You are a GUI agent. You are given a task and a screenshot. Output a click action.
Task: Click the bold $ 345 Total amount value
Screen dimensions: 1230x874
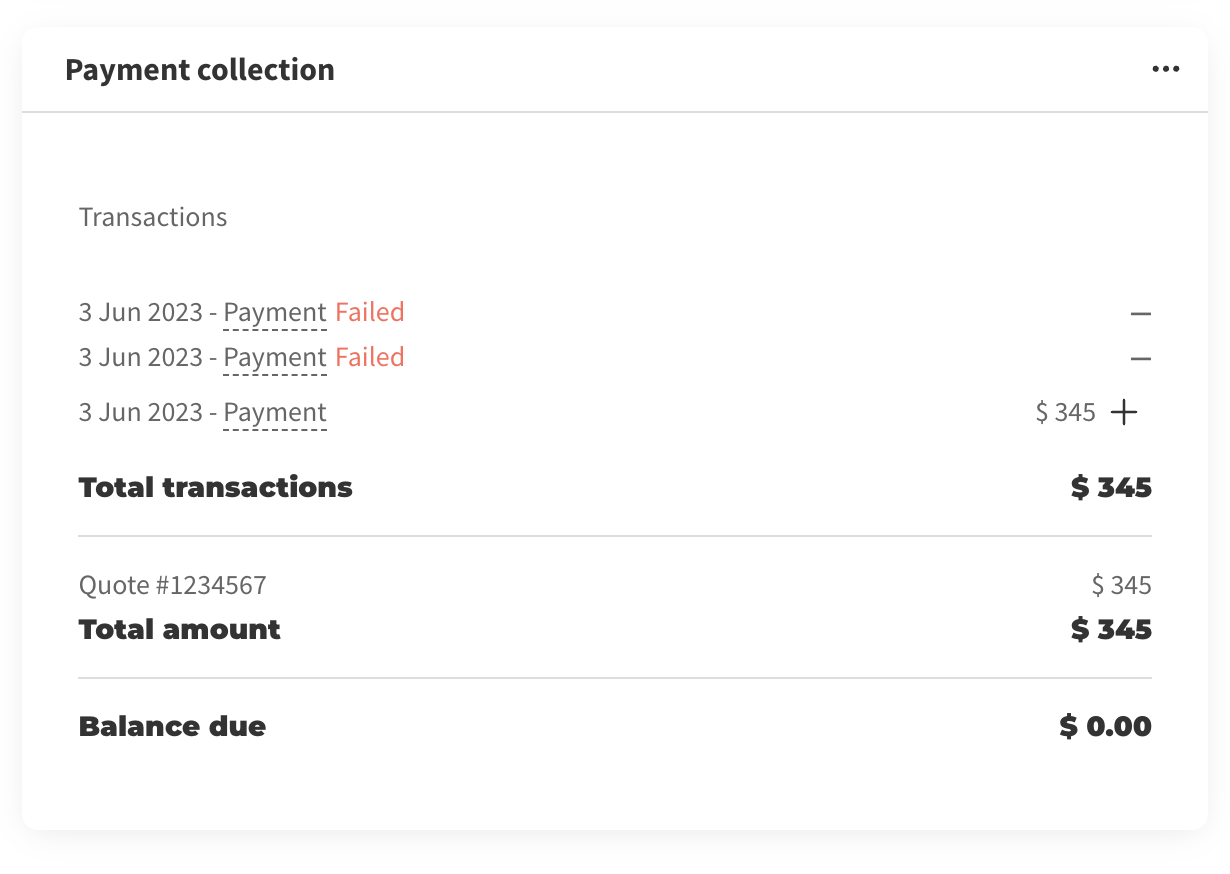[x=1111, y=630]
